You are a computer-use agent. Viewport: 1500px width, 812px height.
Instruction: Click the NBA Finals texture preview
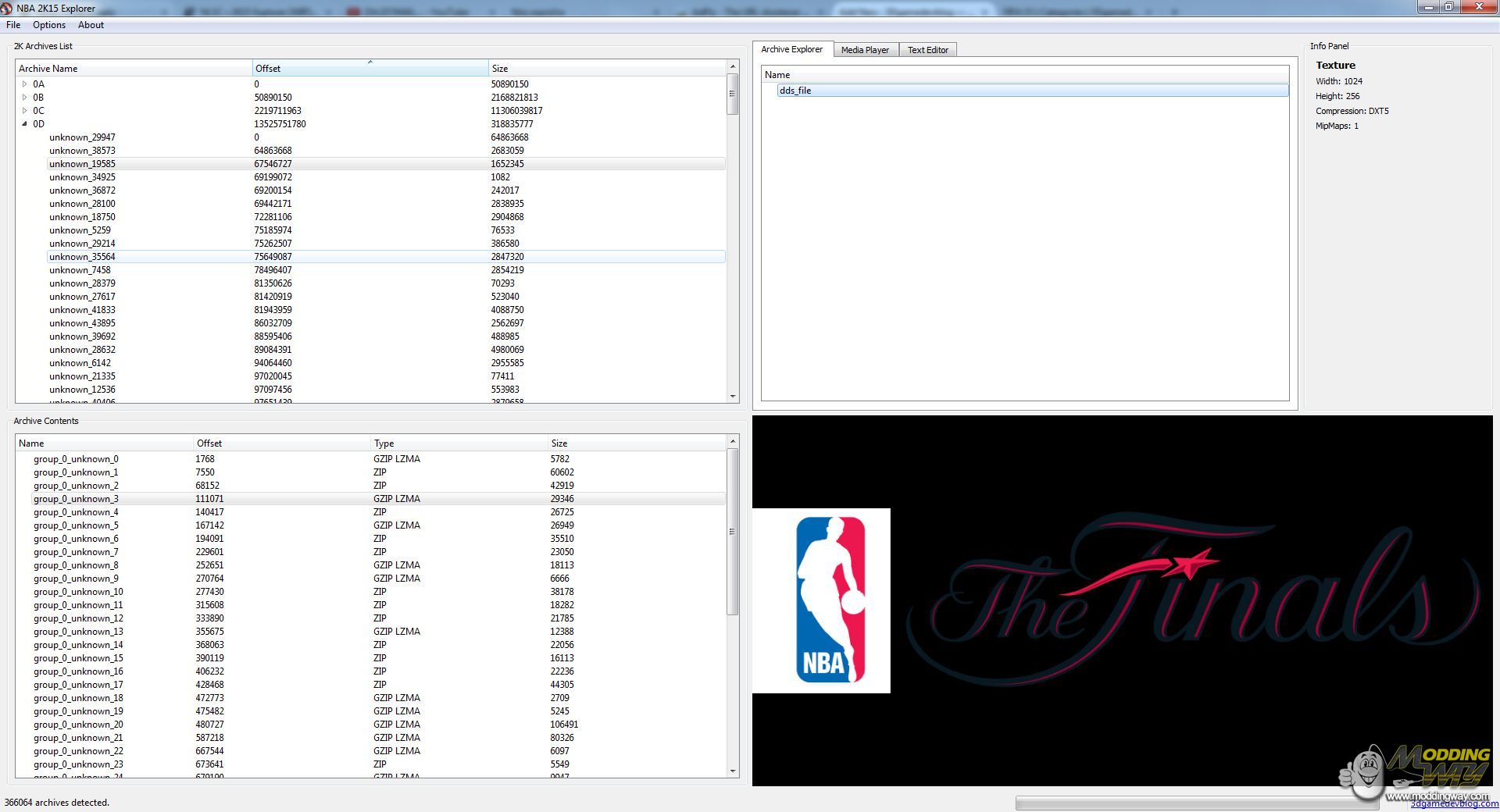coord(1122,600)
